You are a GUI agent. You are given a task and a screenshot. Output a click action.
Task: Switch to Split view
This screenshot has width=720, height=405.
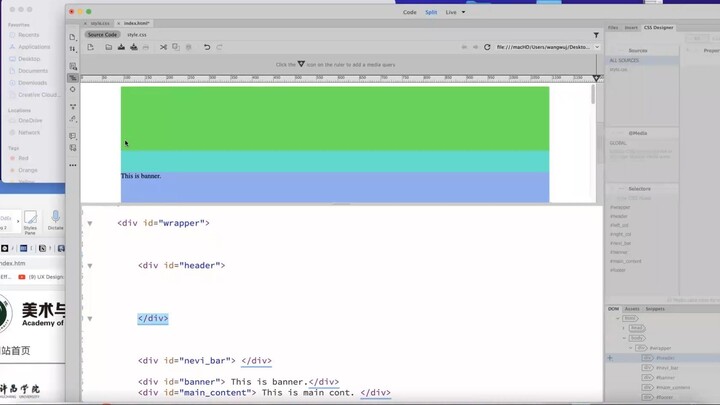coord(431,12)
